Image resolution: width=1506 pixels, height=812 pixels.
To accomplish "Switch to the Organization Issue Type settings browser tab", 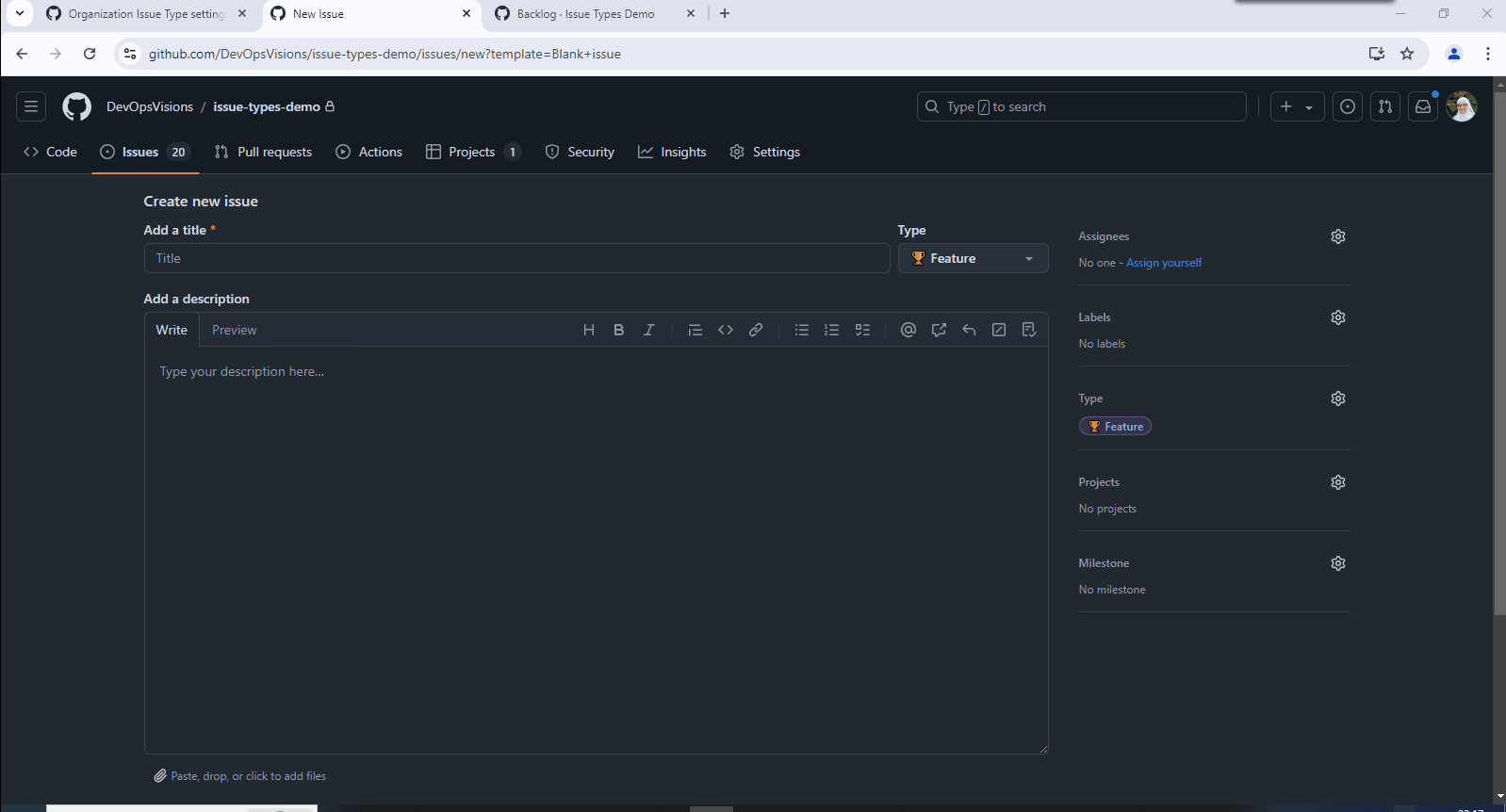I will [146, 14].
